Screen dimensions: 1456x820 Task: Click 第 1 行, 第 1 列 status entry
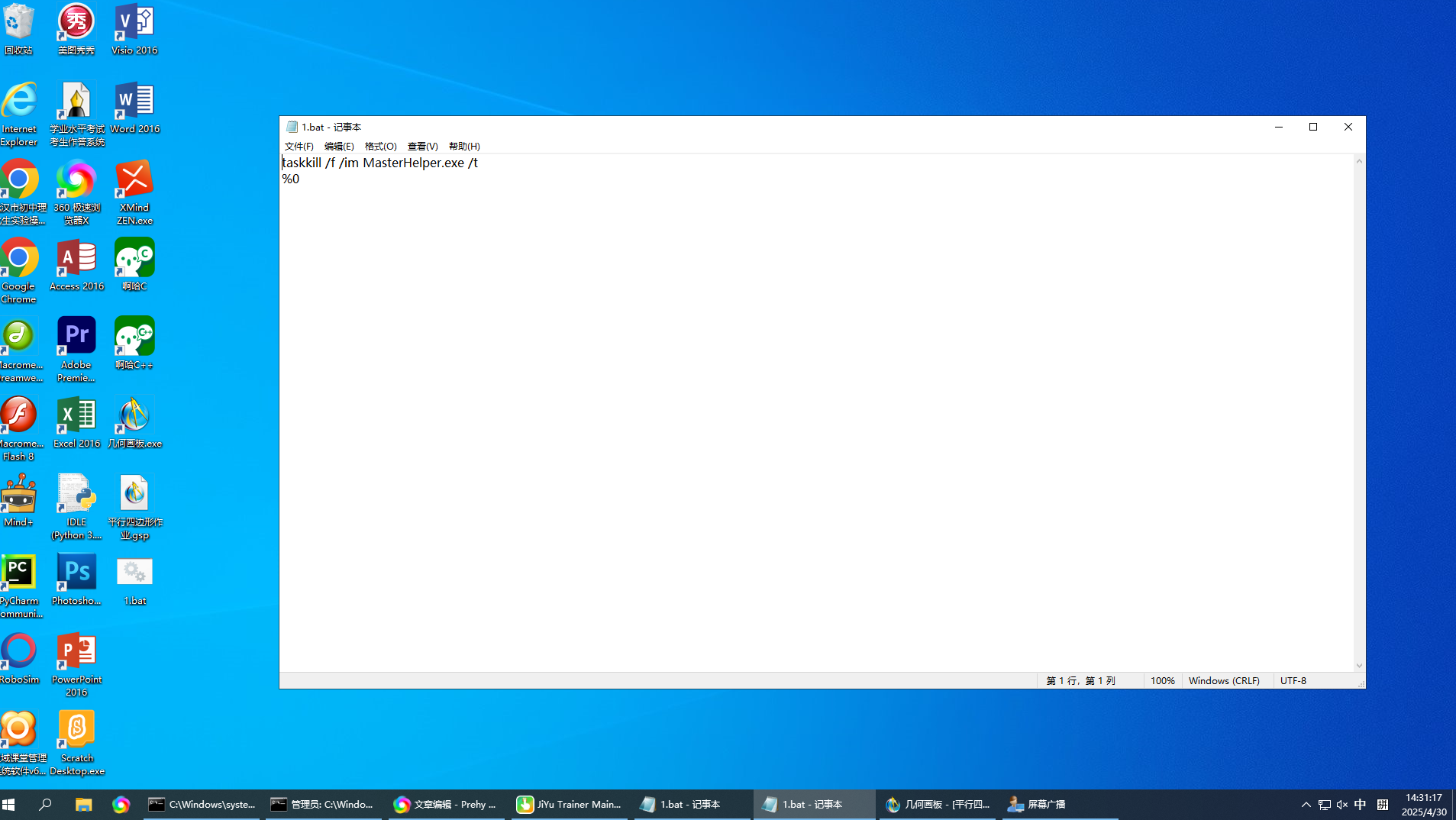pyautogui.click(x=1080, y=680)
